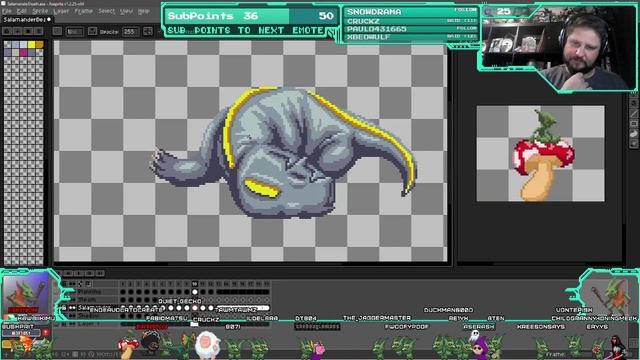The height and width of the screenshot is (360, 640).
Task: Select frame 1 header in timeline
Action: (x=123, y=283)
